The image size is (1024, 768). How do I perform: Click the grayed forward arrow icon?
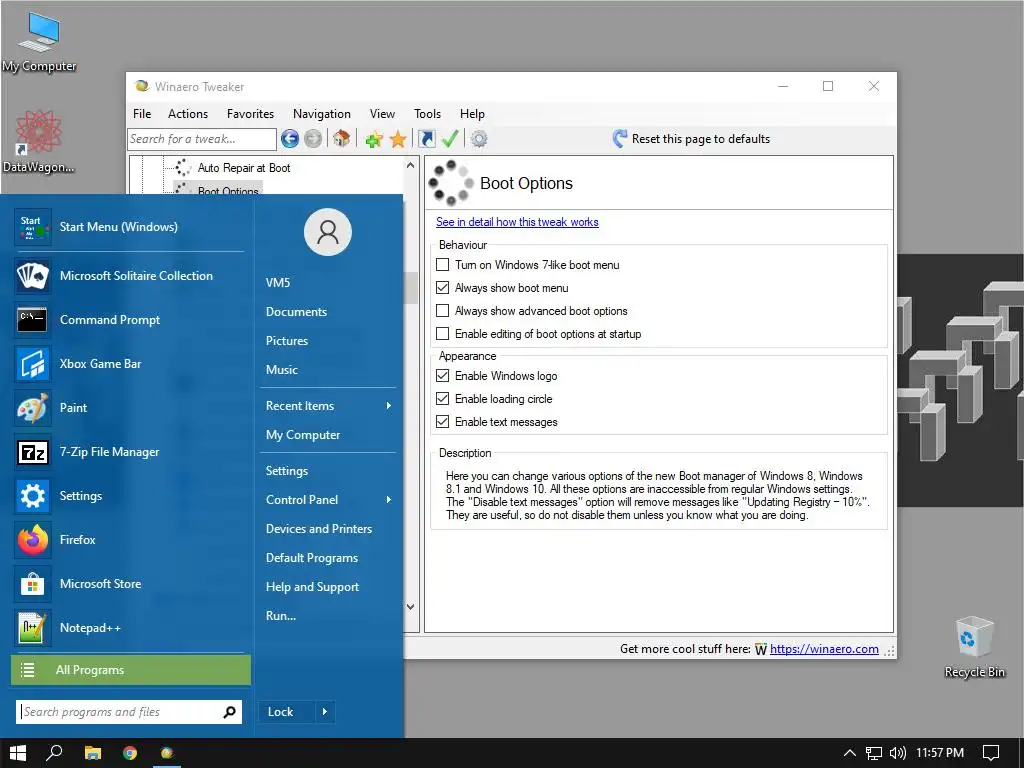tap(313, 138)
